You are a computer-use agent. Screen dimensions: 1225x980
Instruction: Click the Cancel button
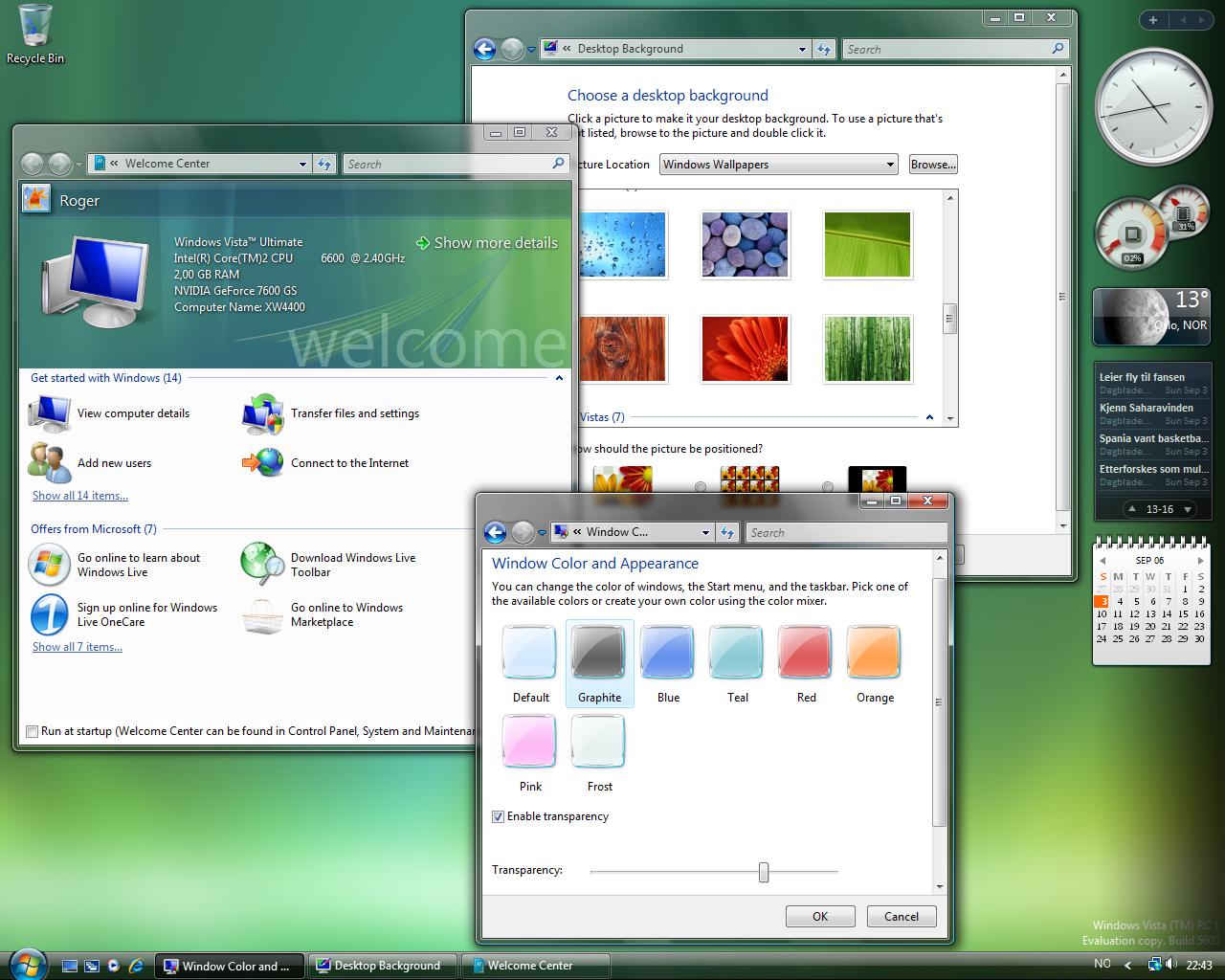[x=902, y=916]
